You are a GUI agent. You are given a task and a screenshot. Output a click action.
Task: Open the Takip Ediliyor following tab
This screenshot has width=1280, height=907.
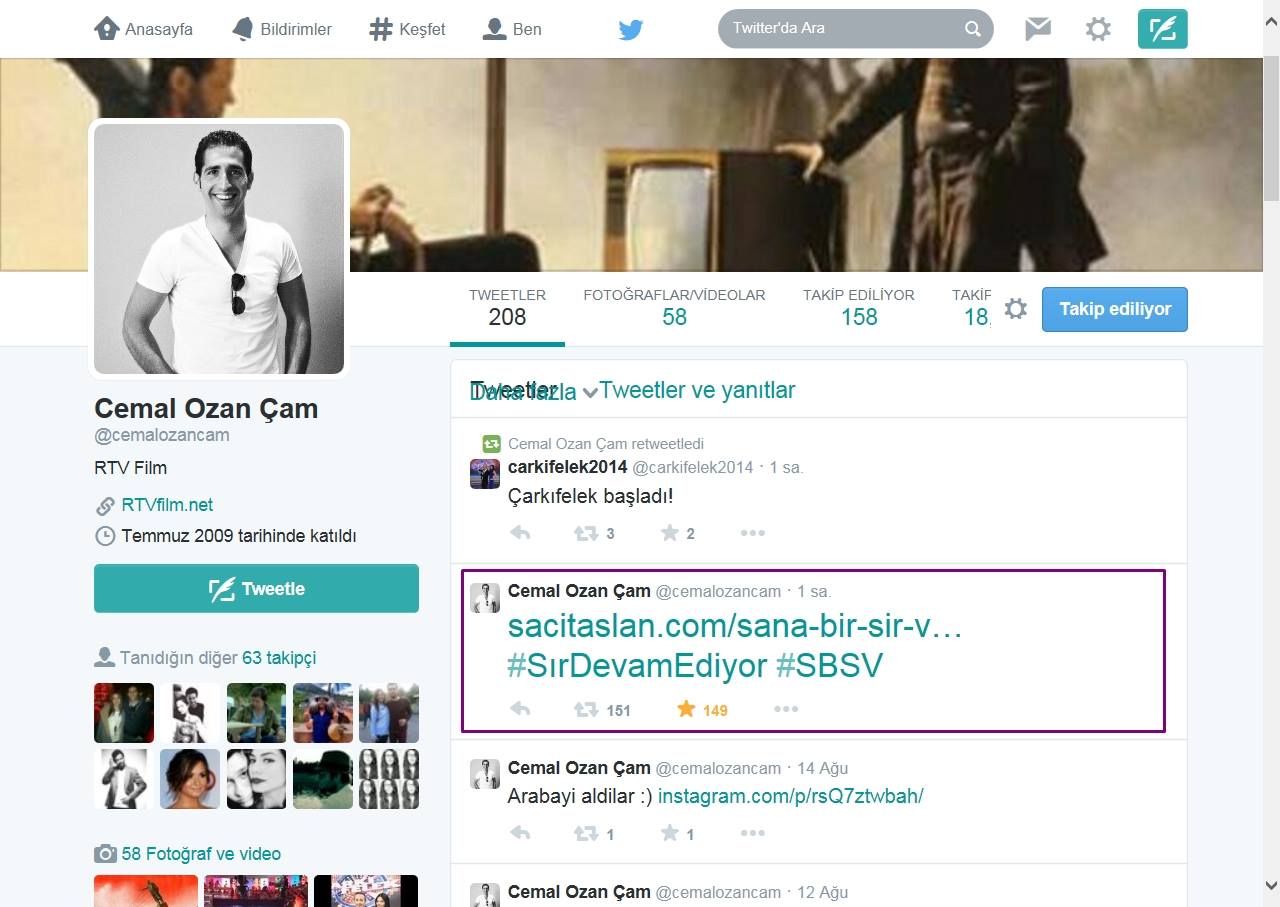(x=859, y=308)
